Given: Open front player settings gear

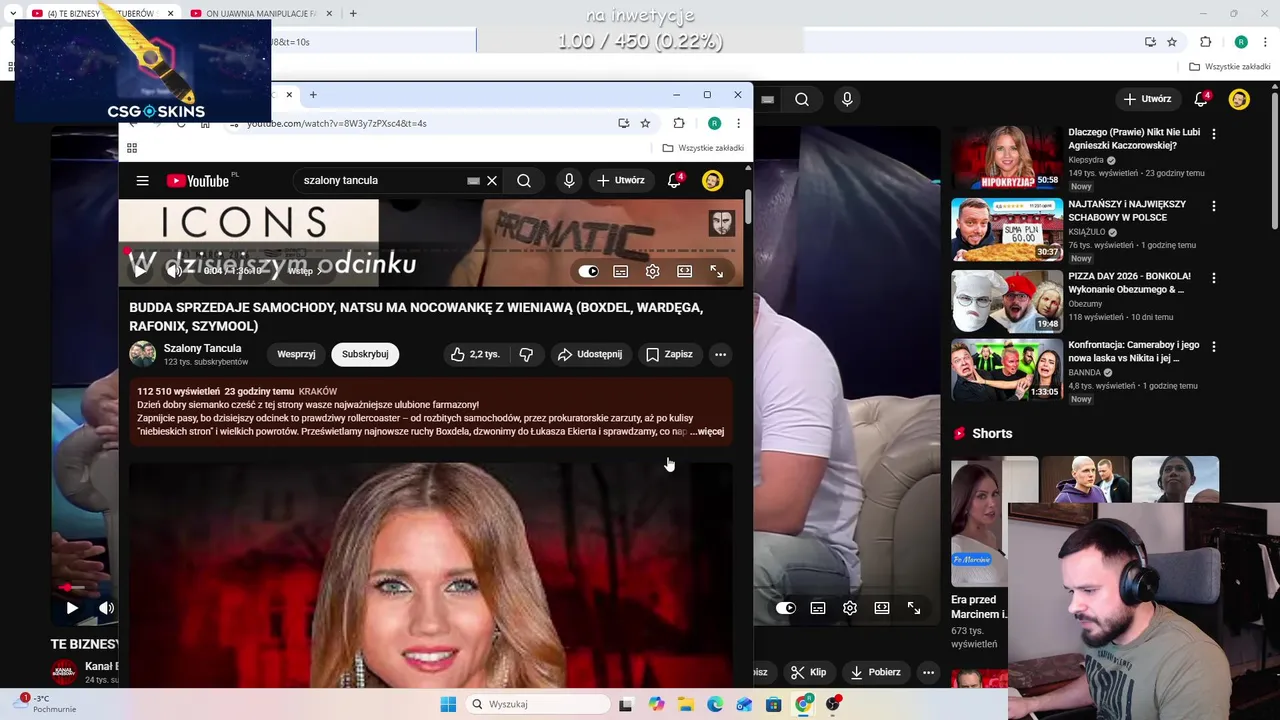Looking at the screenshot, I should point(652,271).
